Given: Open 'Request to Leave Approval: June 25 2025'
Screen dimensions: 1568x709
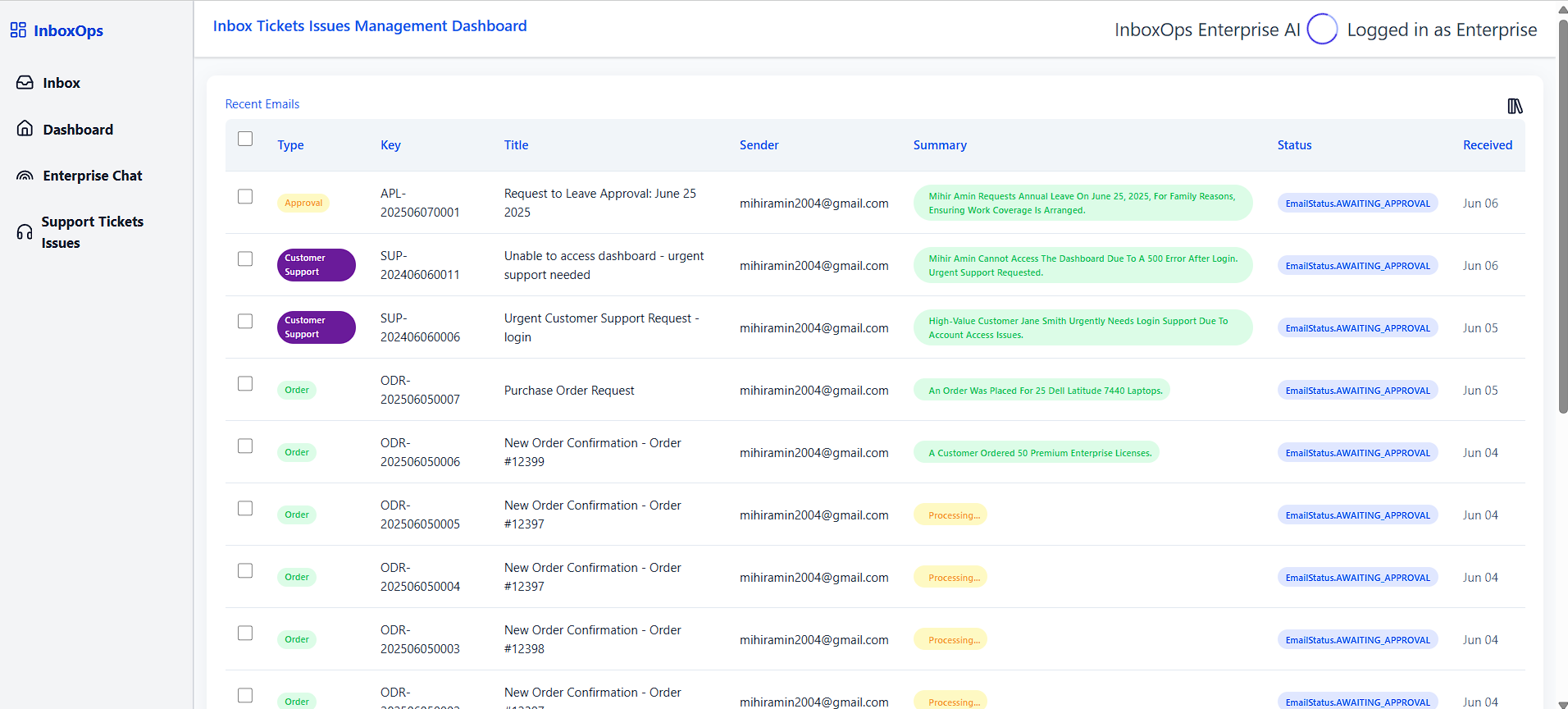Looking at the screenshot, I should tap(599, 203).
